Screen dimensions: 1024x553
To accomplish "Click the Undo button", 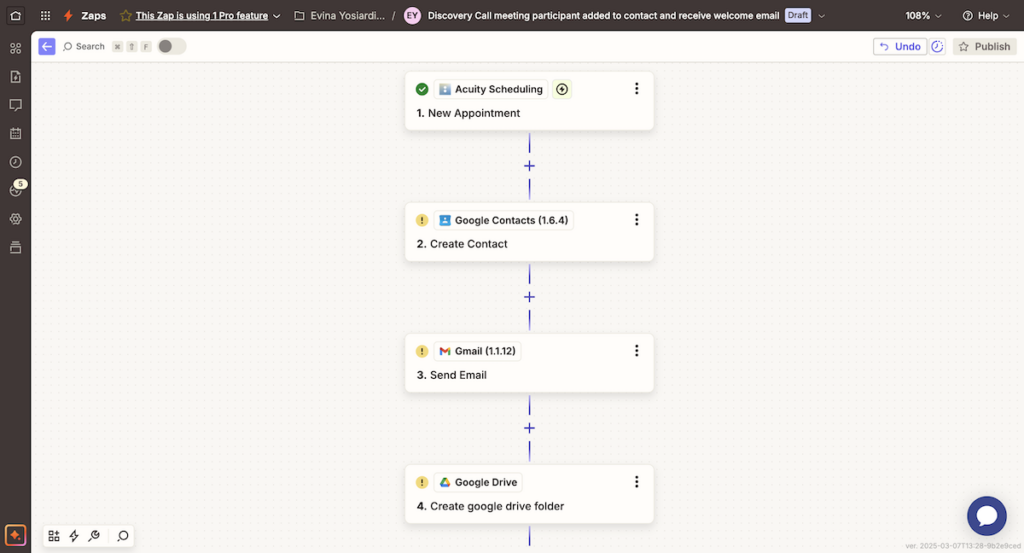I will [900, 46].
